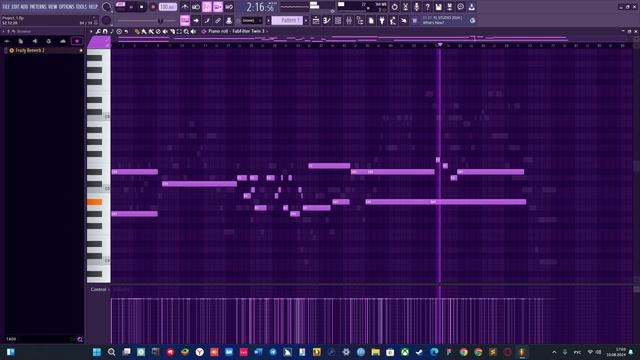This screenshot has width=640, height=360.
Task: Click the Piano roll - FabFilter Twin 3 title
Action: pos(236,31)
